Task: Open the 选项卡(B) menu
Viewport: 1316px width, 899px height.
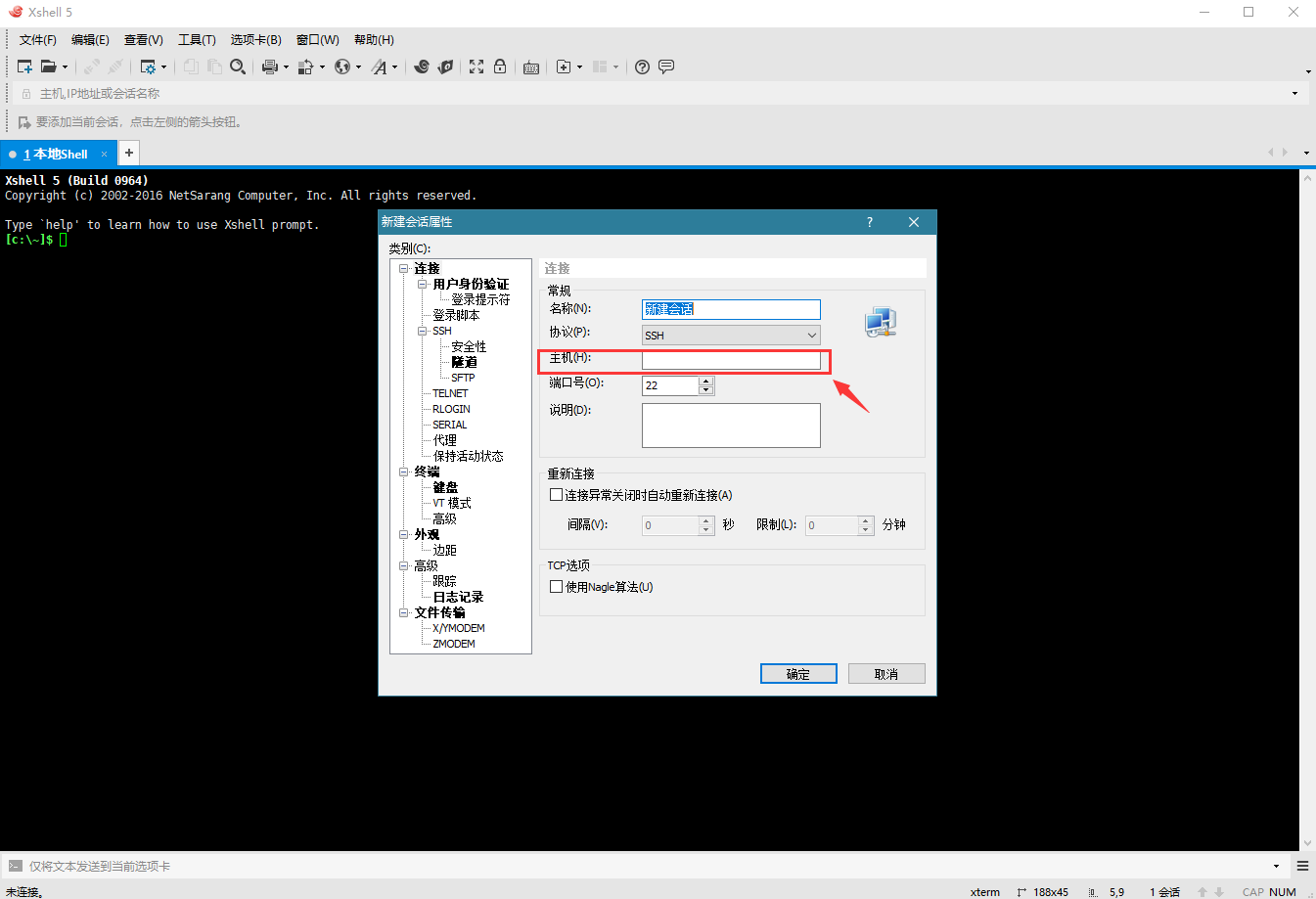Action: tap(256, 40)
